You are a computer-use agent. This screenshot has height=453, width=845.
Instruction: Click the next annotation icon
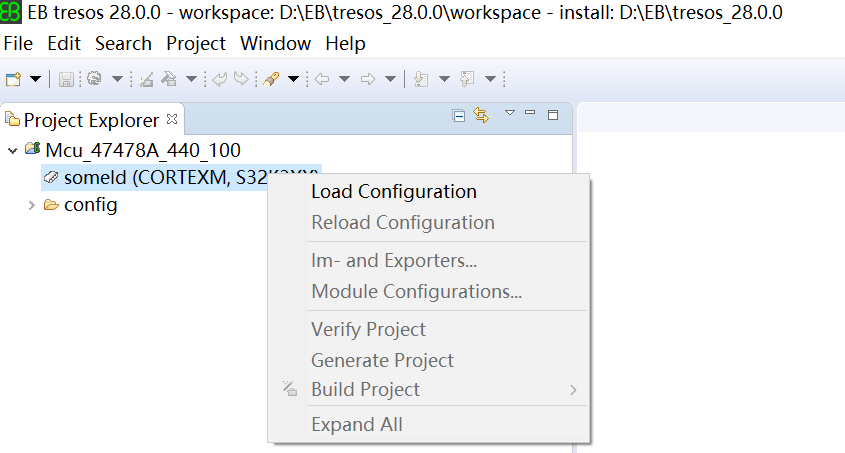(x=421, y=79)
